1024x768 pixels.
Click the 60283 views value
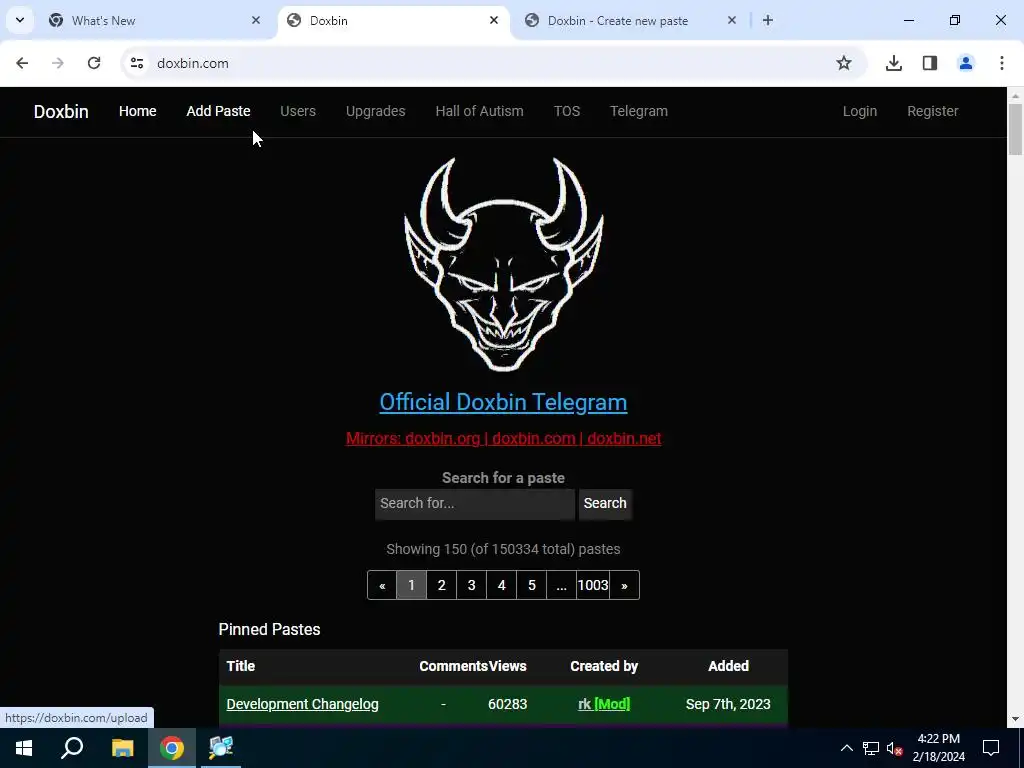tap(507, 704)
